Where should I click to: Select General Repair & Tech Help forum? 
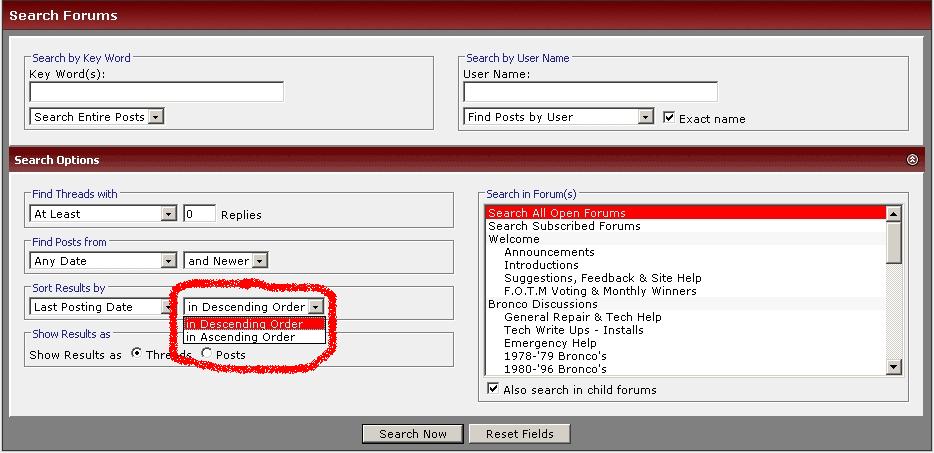click(686, 317)
